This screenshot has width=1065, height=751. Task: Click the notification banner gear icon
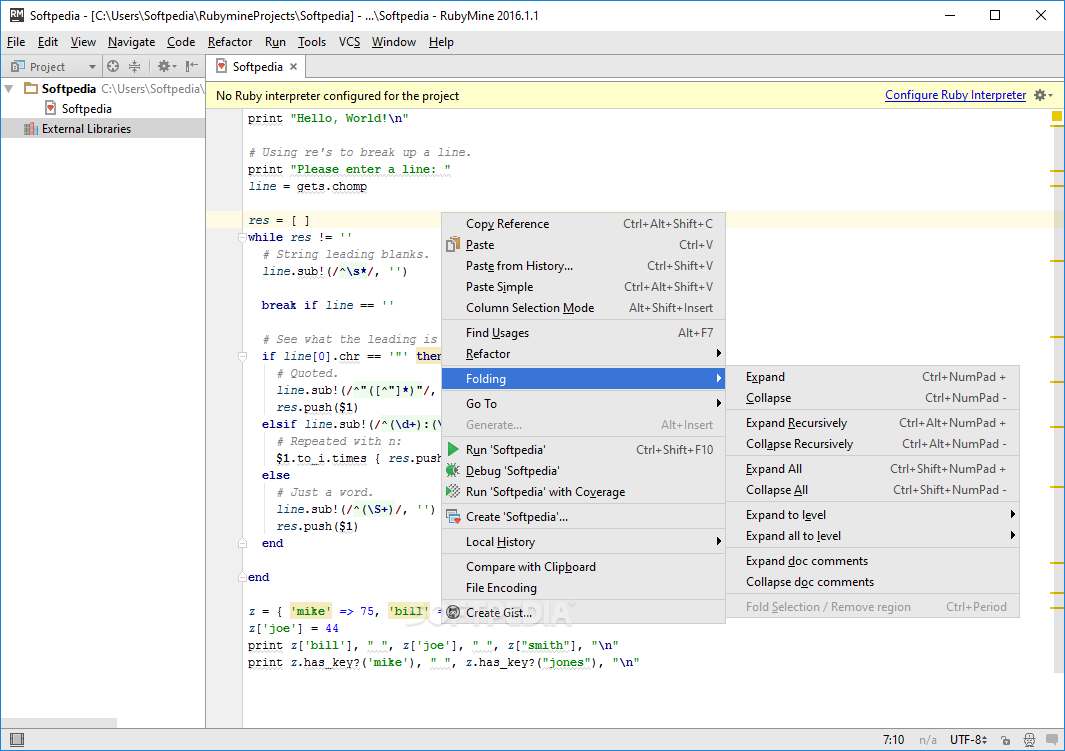(1042, 95)
